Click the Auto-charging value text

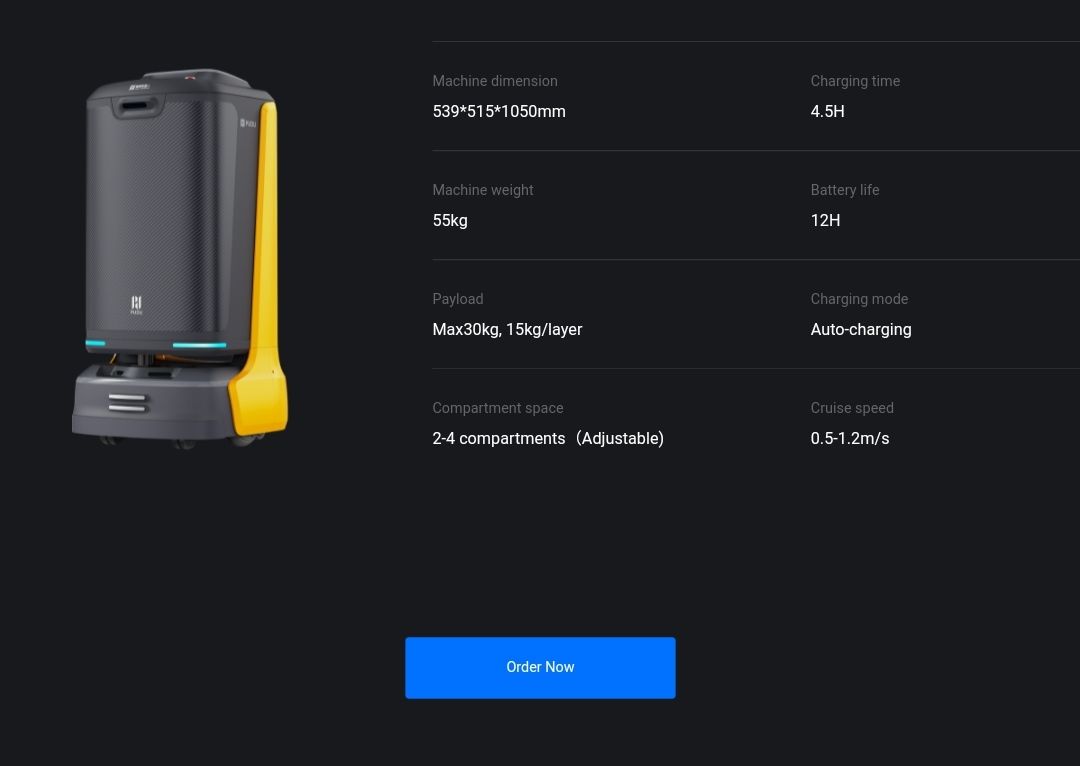pos(861,329)
